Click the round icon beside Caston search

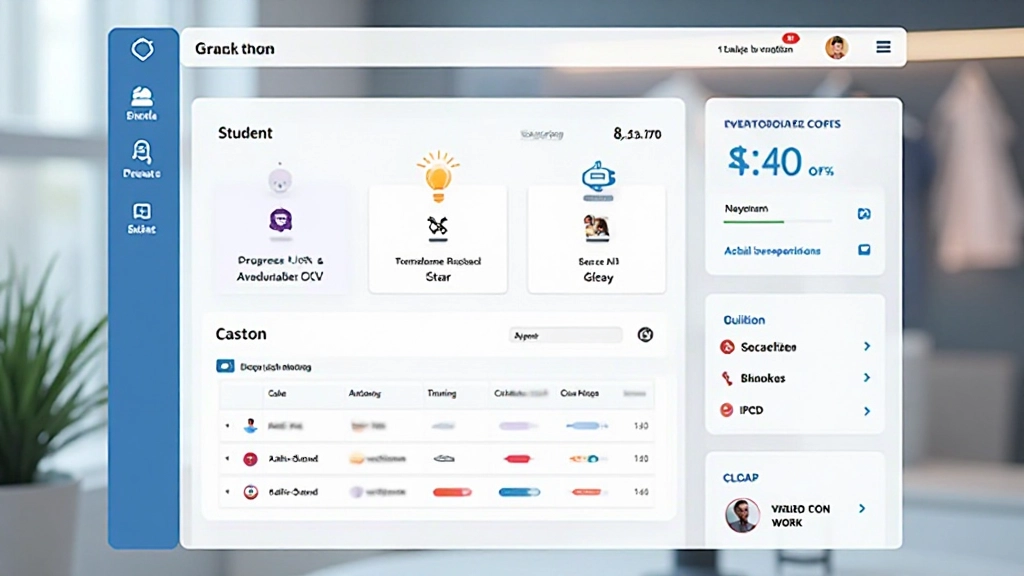point(645,335)
